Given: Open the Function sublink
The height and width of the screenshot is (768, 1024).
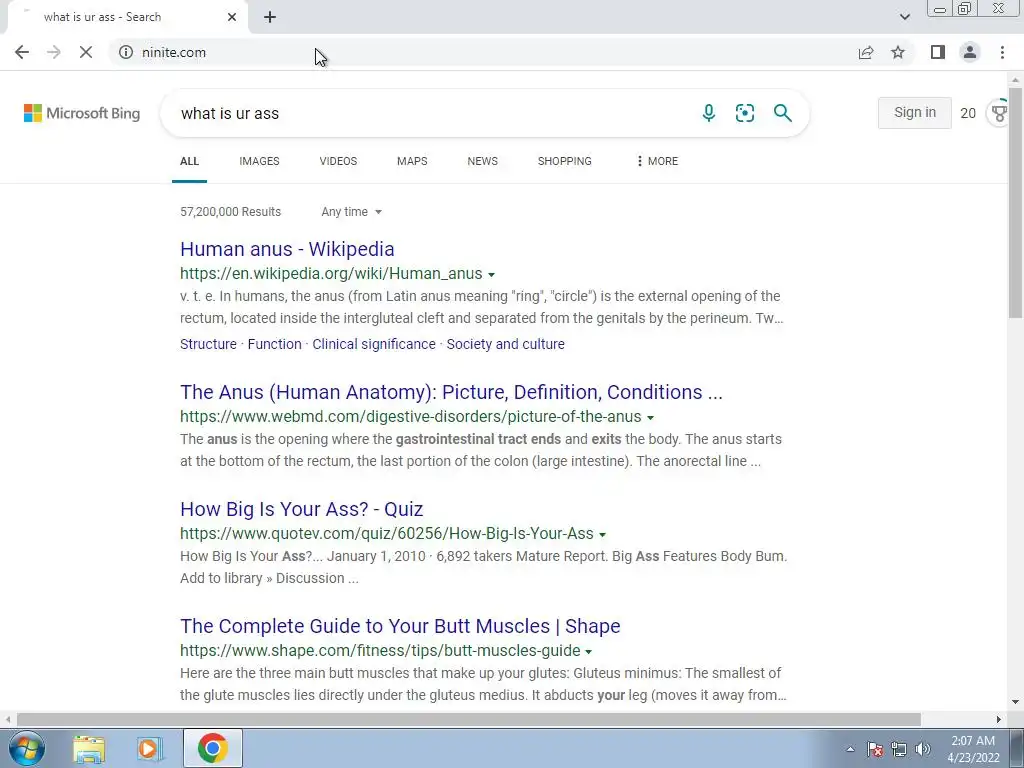Looking at the screenshot, I should (274, 344).
